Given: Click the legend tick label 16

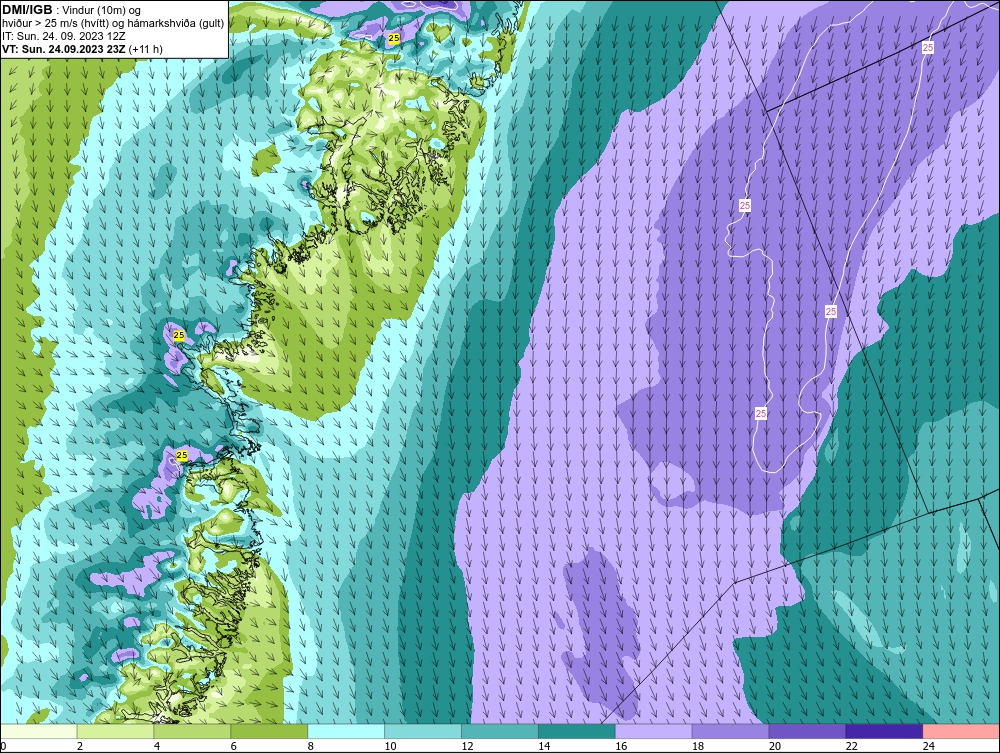Looking at the screenshot, I should point(621,746).
